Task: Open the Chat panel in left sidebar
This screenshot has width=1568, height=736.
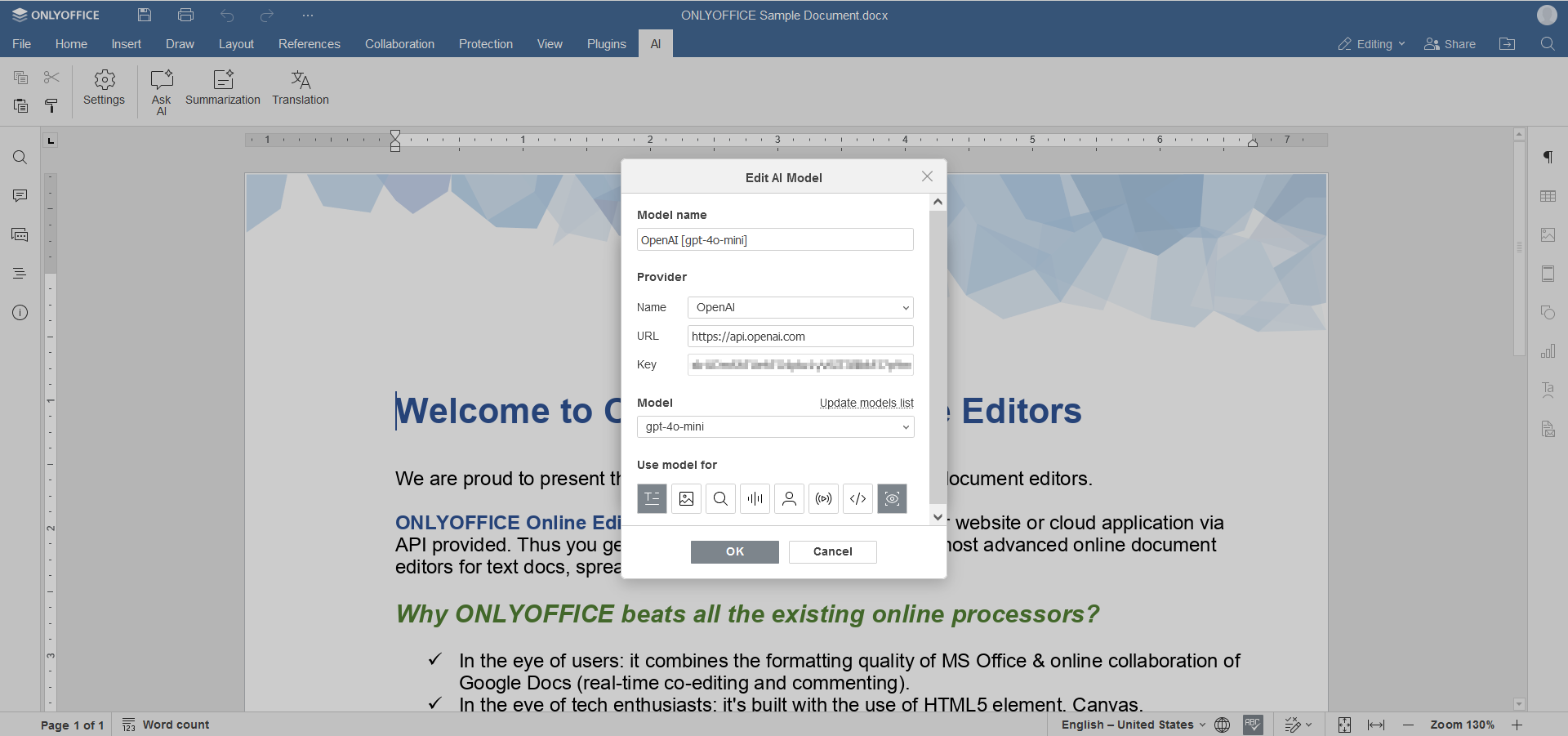Action: point(20,235)
